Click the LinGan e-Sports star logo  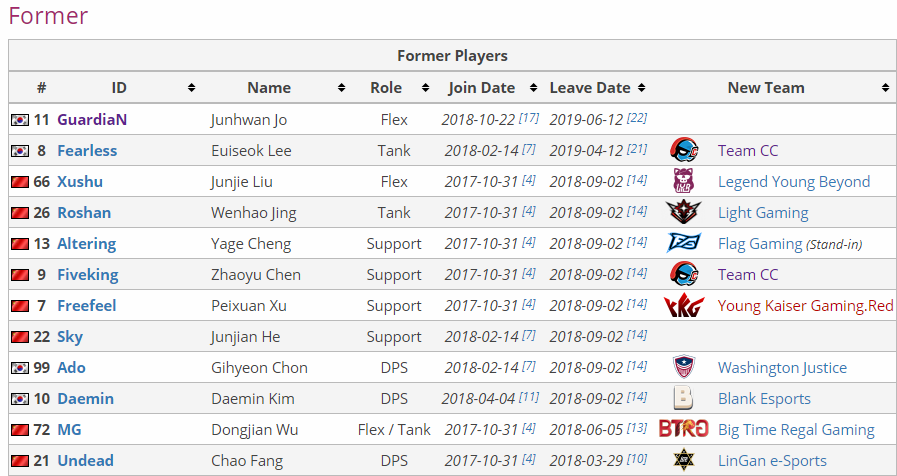click(684, 460)
